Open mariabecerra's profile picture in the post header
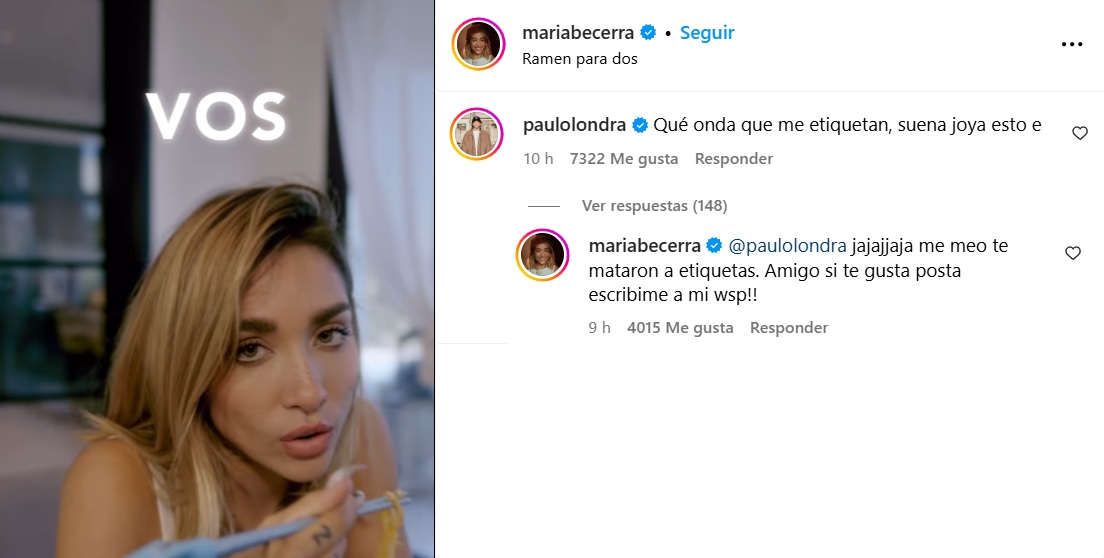The width and height of the screenshot is (1104, 558). 478,44
